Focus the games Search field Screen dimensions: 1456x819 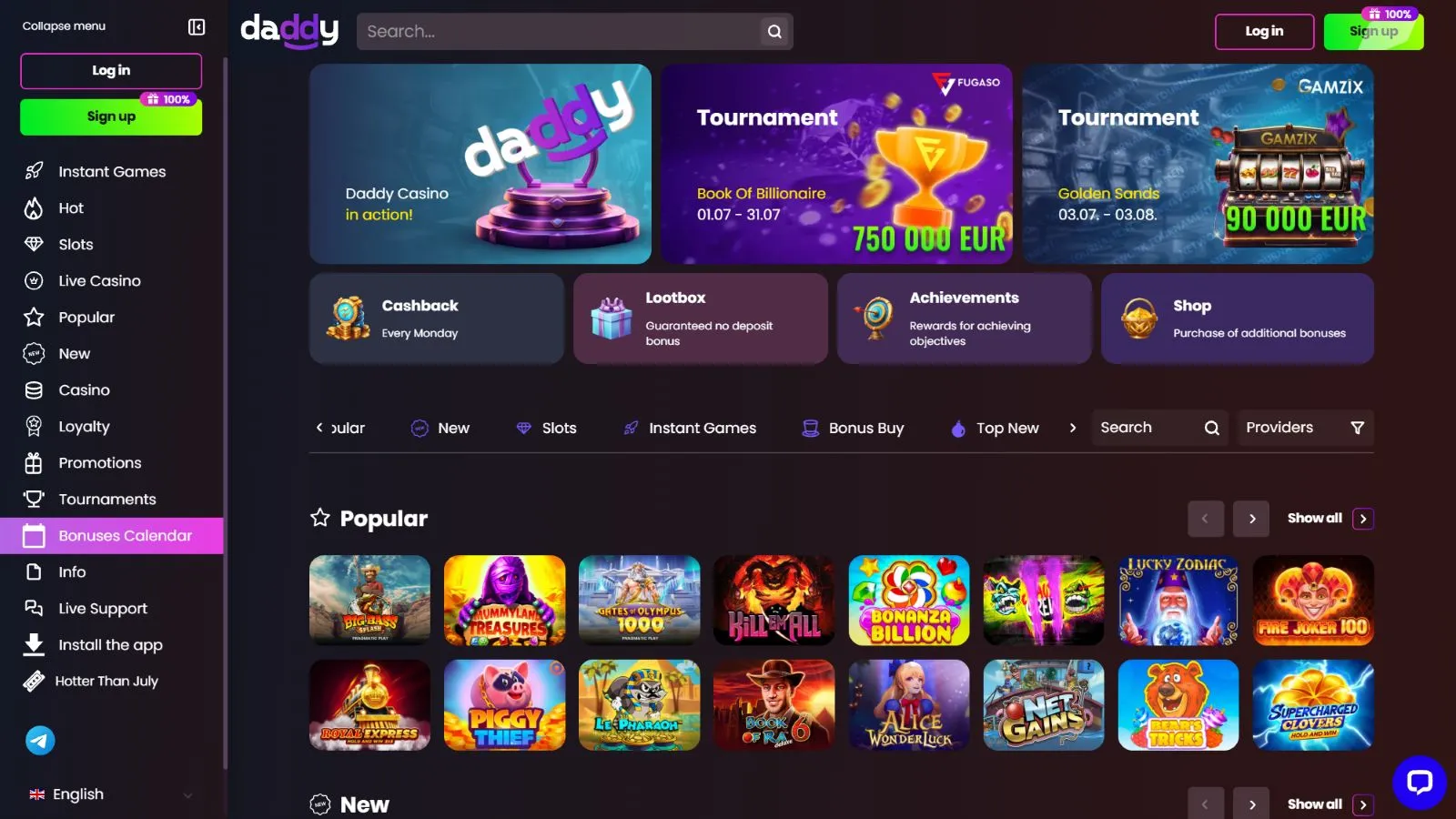(1159, 428)
